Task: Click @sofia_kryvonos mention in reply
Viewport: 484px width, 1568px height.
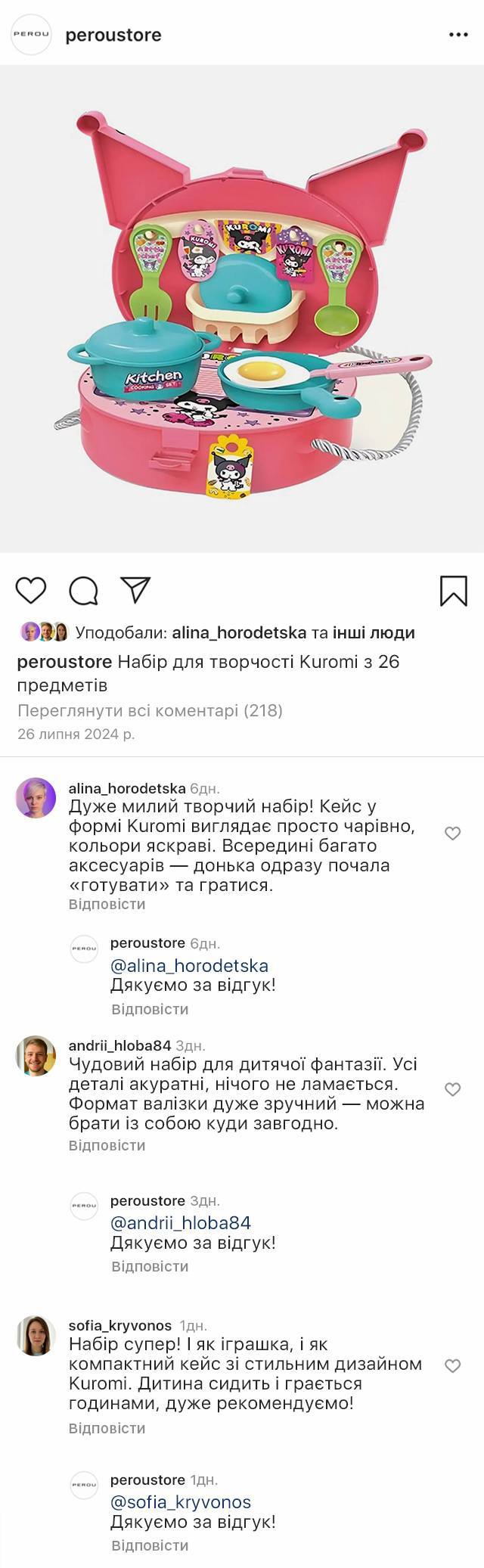Action: pos(181,1501)
